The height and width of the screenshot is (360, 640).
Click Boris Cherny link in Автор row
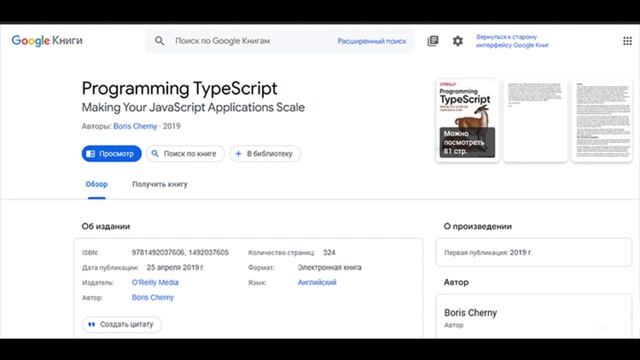pos(153,298)
